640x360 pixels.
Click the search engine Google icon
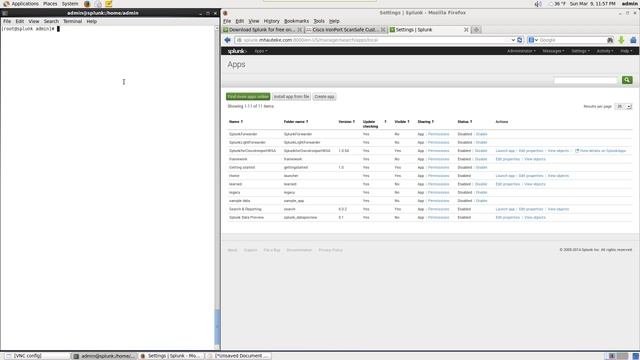(531, 40)
